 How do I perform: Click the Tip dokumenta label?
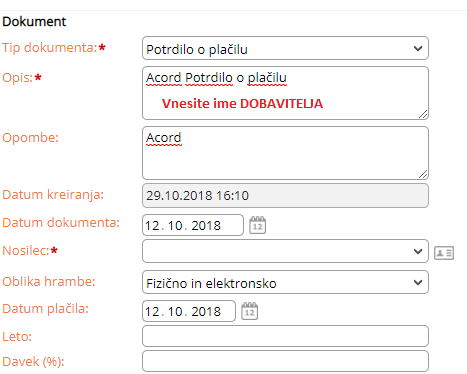point(50,48)
